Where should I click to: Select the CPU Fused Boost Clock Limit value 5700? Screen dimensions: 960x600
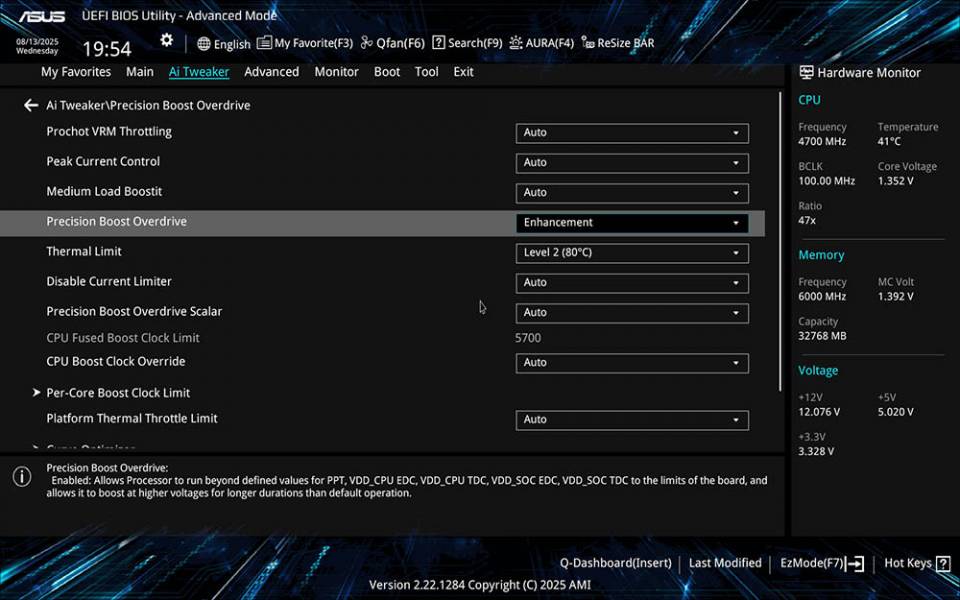click(531, 338)
